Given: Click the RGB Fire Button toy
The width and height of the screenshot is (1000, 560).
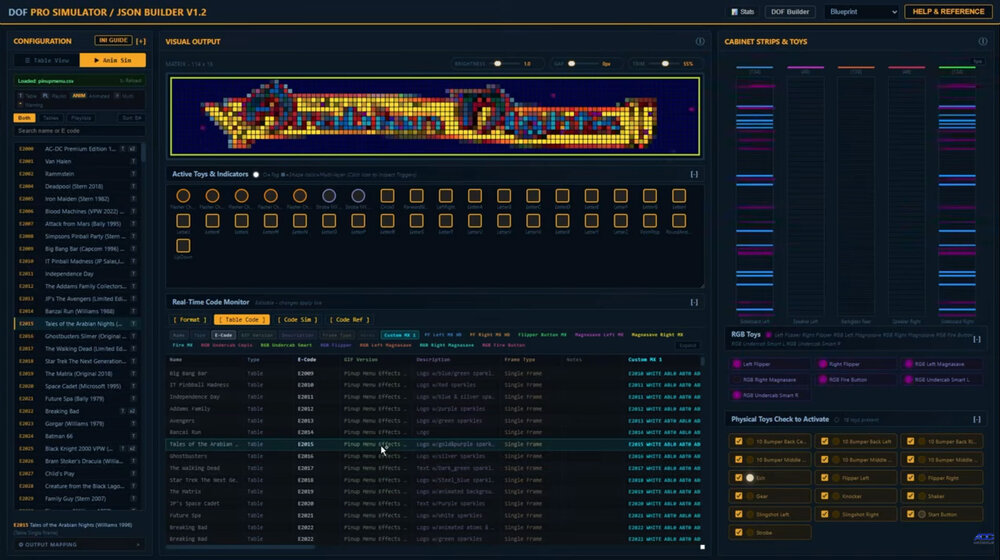Looking at the screenshot, I should [x=856, y=379].
